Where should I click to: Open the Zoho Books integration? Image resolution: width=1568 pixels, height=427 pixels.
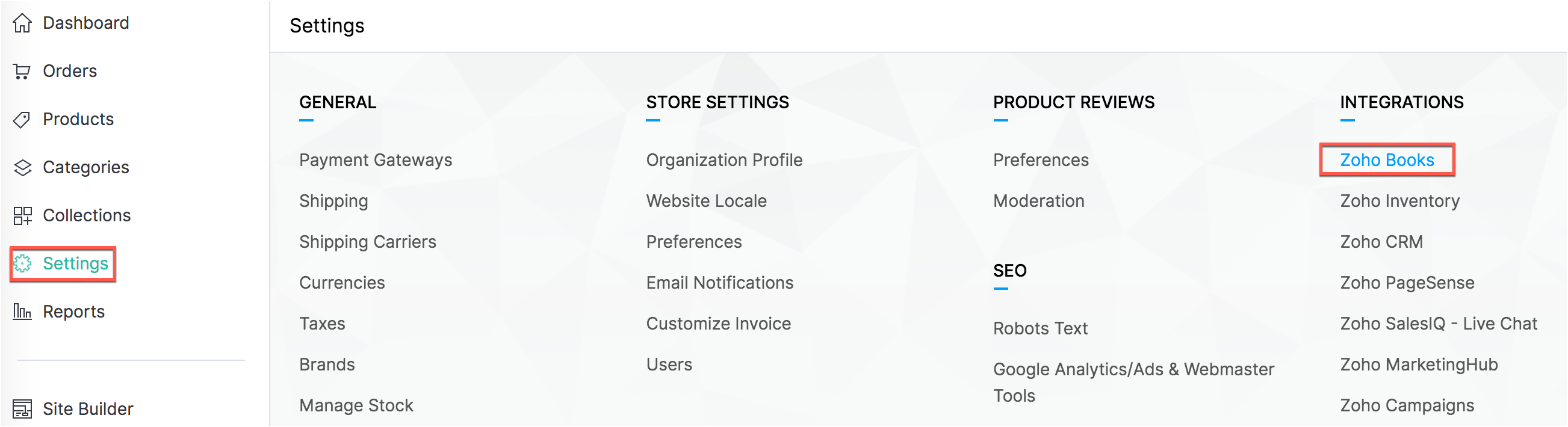pyautogui.click(x=1387, y=160)
